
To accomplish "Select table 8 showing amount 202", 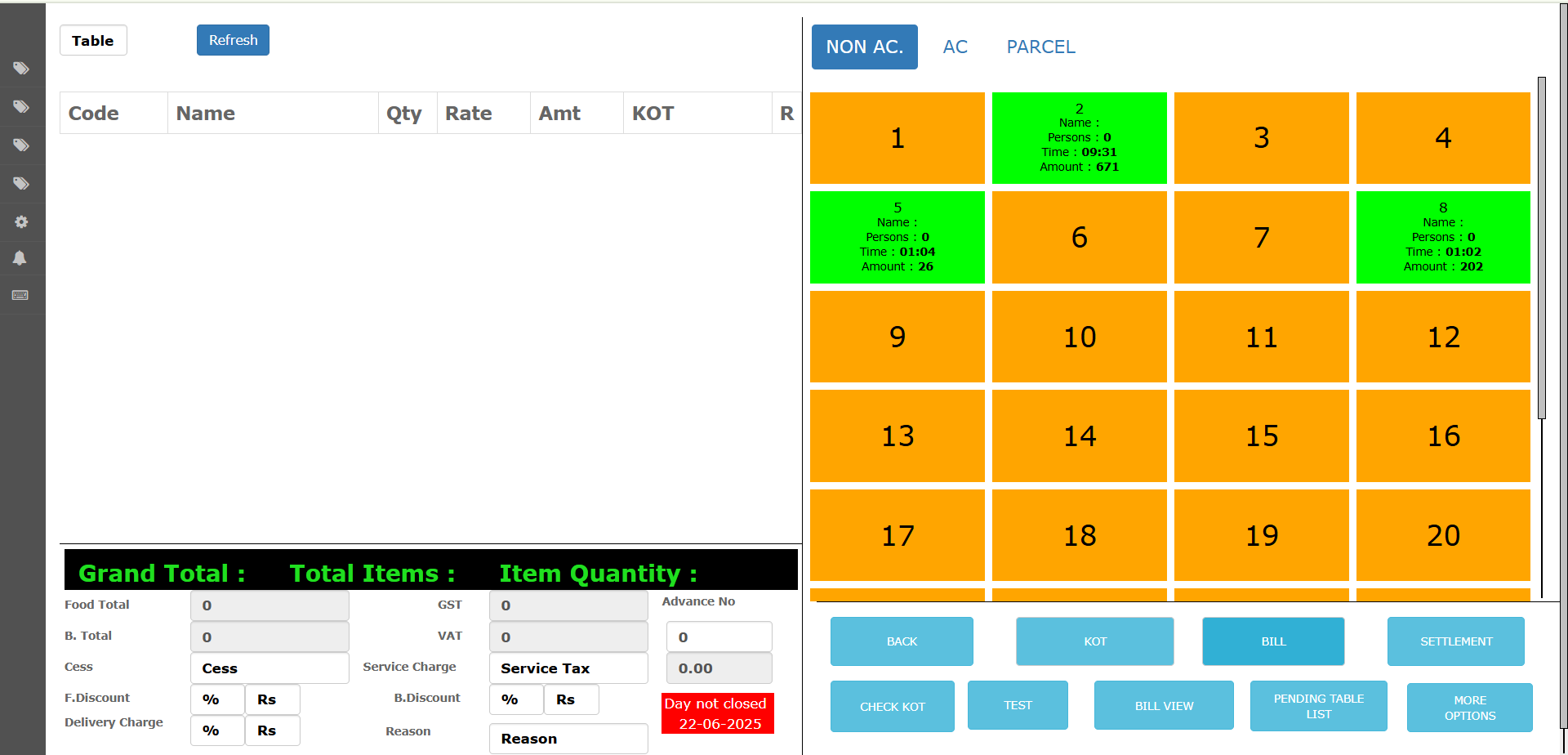I will 1443,238.
